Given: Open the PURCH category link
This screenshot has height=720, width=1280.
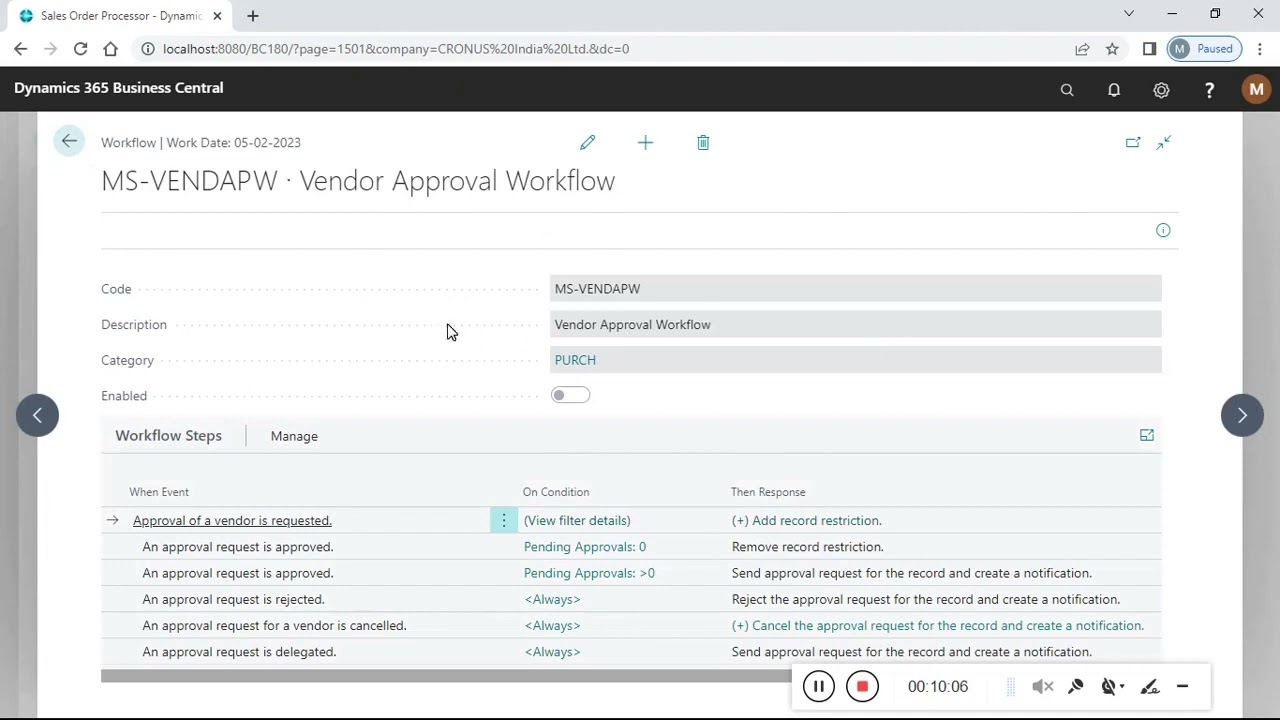Looking at the screenshot, I should coord(575,360).
